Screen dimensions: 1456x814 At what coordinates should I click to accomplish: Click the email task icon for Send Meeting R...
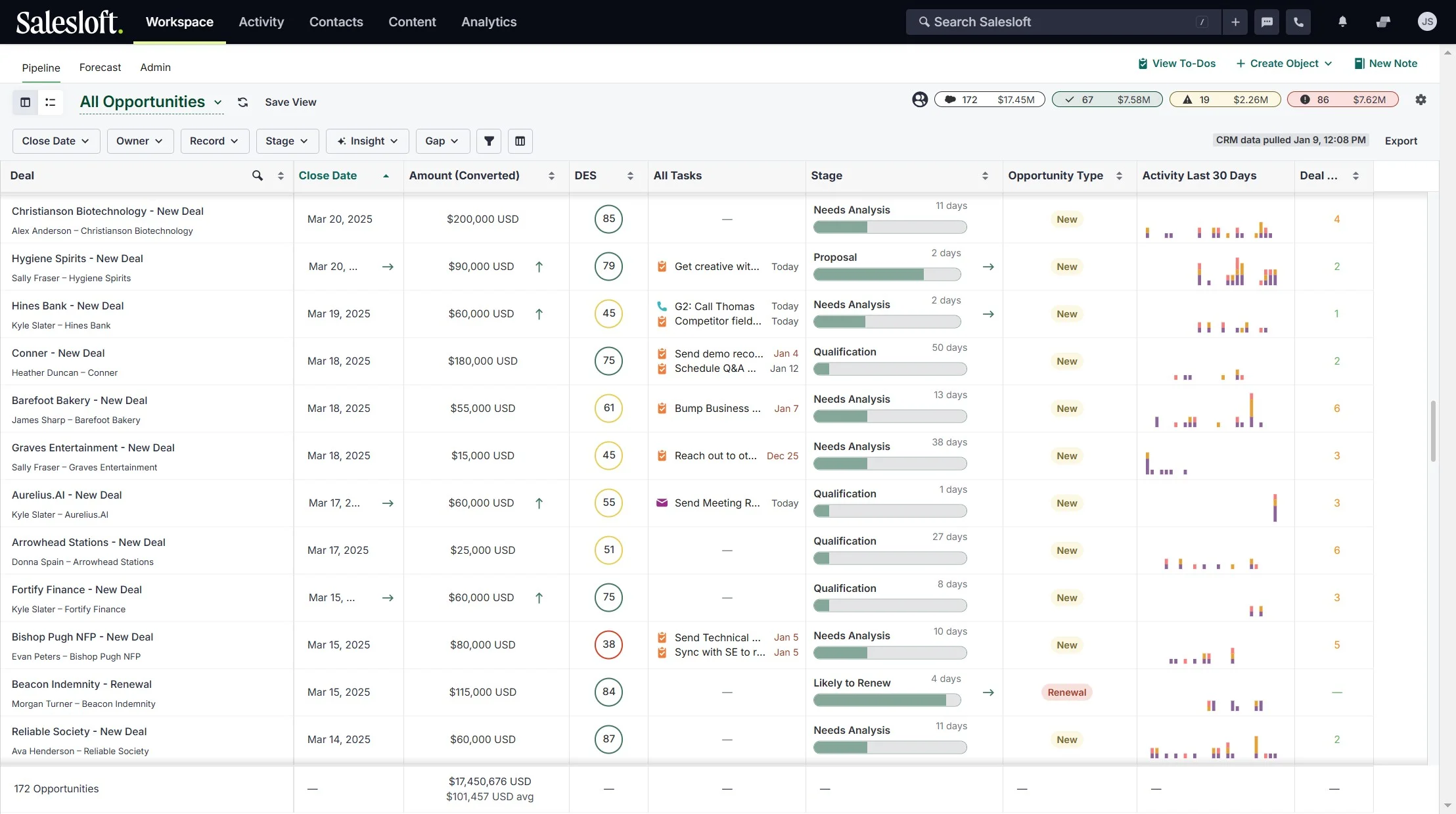(x=662, y=503)
